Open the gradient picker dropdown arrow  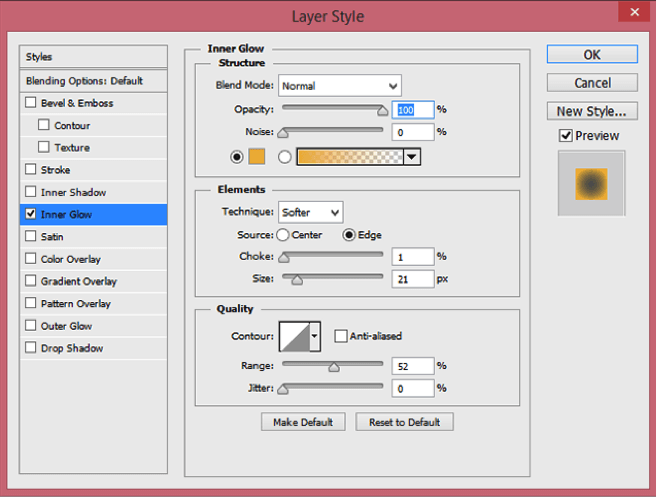(412, 157)
